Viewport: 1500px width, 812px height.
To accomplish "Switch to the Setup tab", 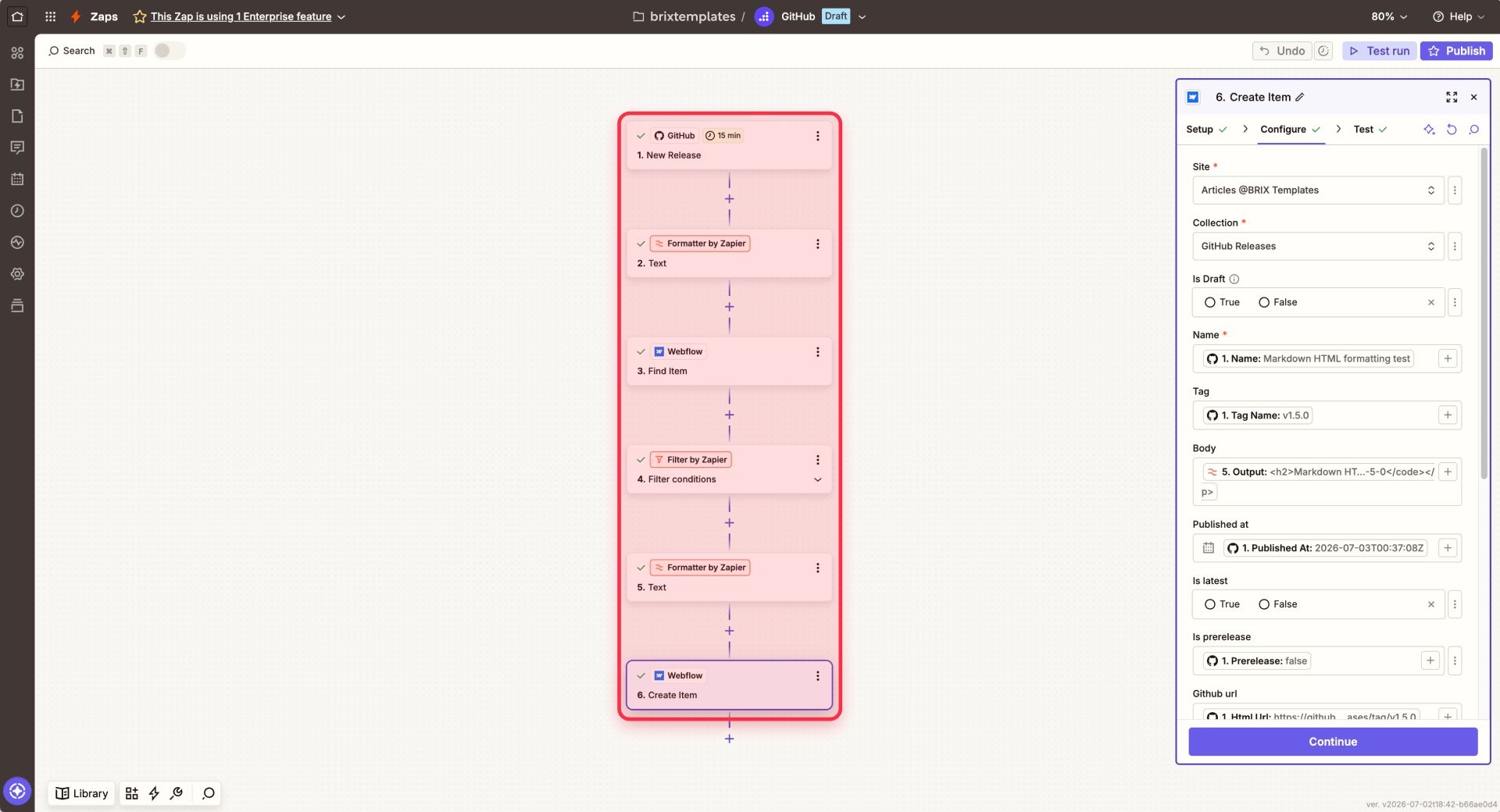I will click(1206, 130).
